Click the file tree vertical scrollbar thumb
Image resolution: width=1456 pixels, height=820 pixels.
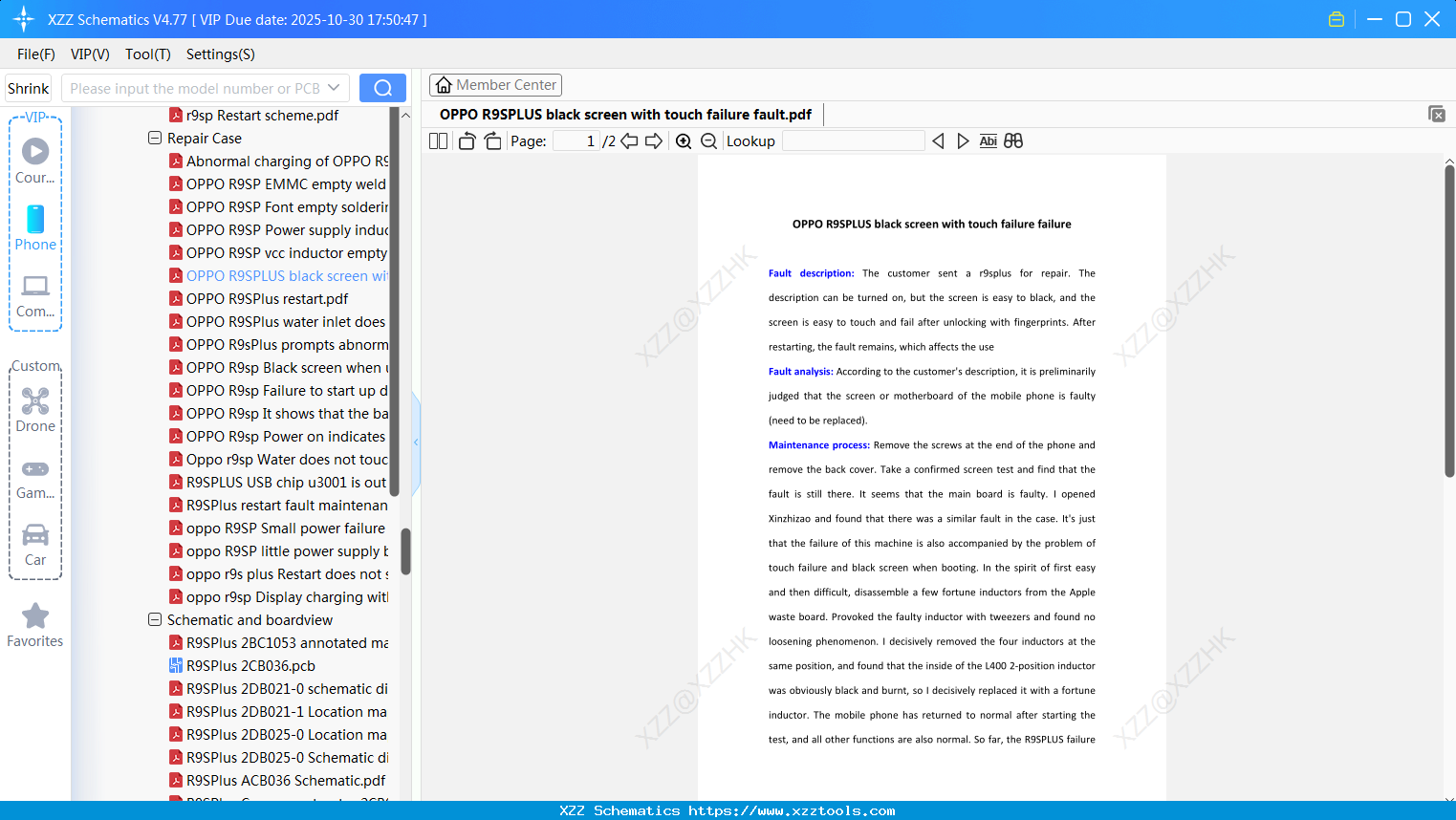pos(405,551)
